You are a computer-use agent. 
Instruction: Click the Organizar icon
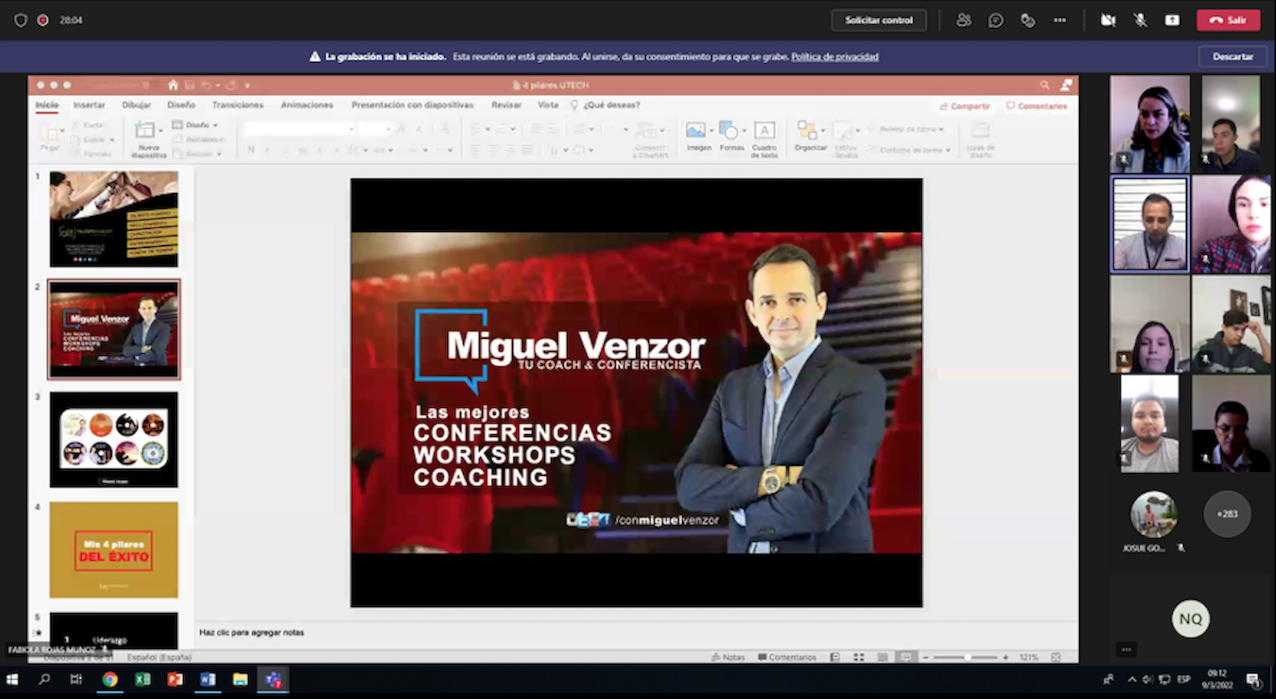[x=806, y=131]
